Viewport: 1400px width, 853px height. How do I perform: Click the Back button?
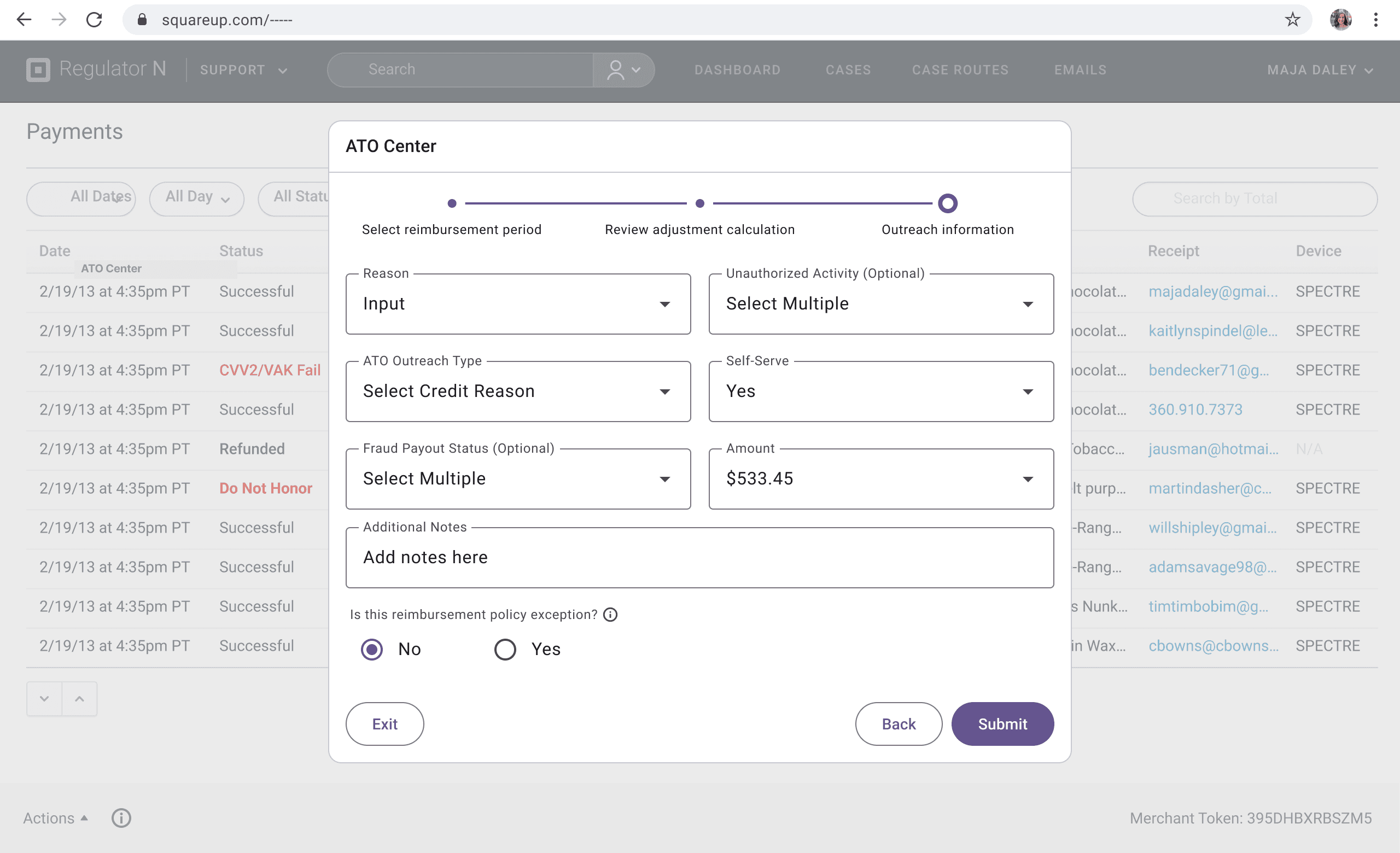(x=899, y=724)
